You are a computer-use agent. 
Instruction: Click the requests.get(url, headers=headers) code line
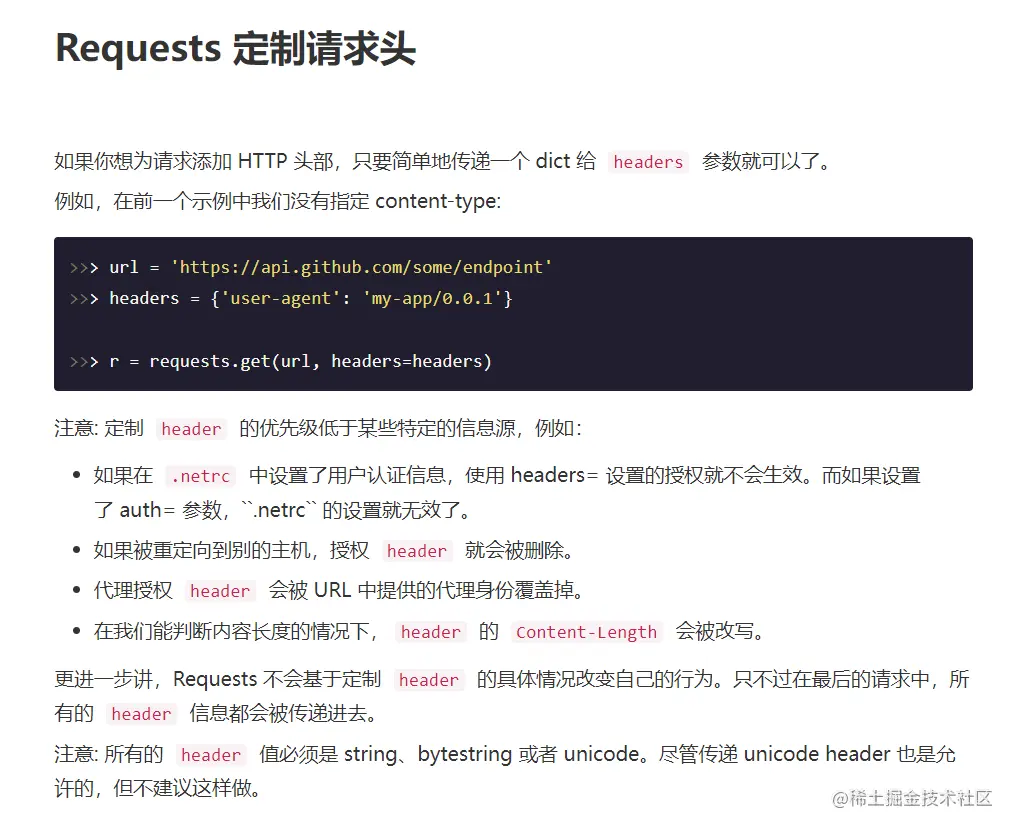(300, 361)
